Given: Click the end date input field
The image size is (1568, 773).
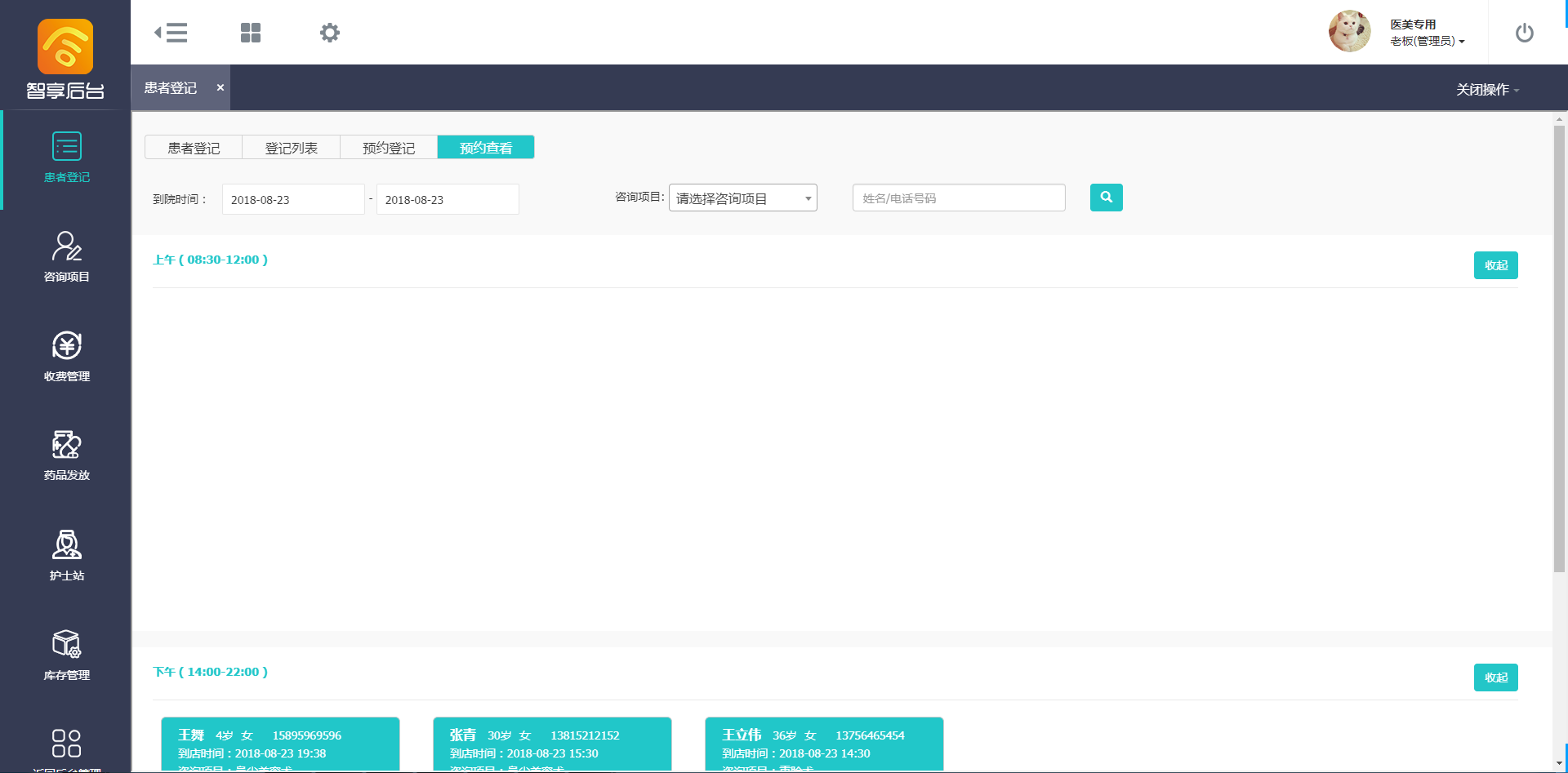Looking at the screenshot, I should coord(448,199).
